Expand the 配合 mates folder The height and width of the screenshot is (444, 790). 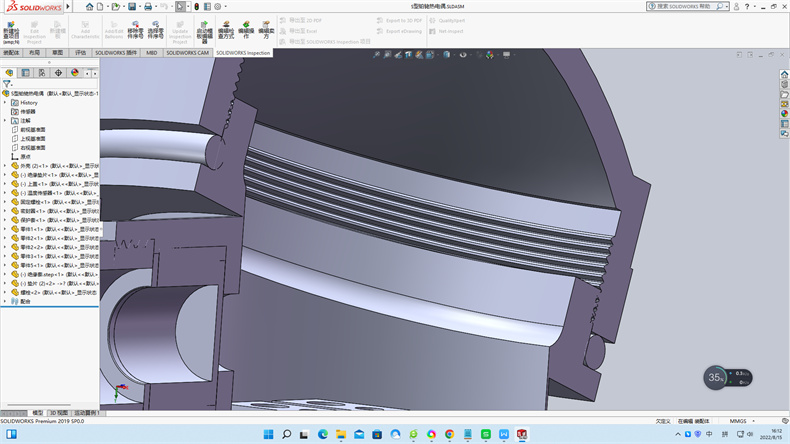click(x=5, y=301)
